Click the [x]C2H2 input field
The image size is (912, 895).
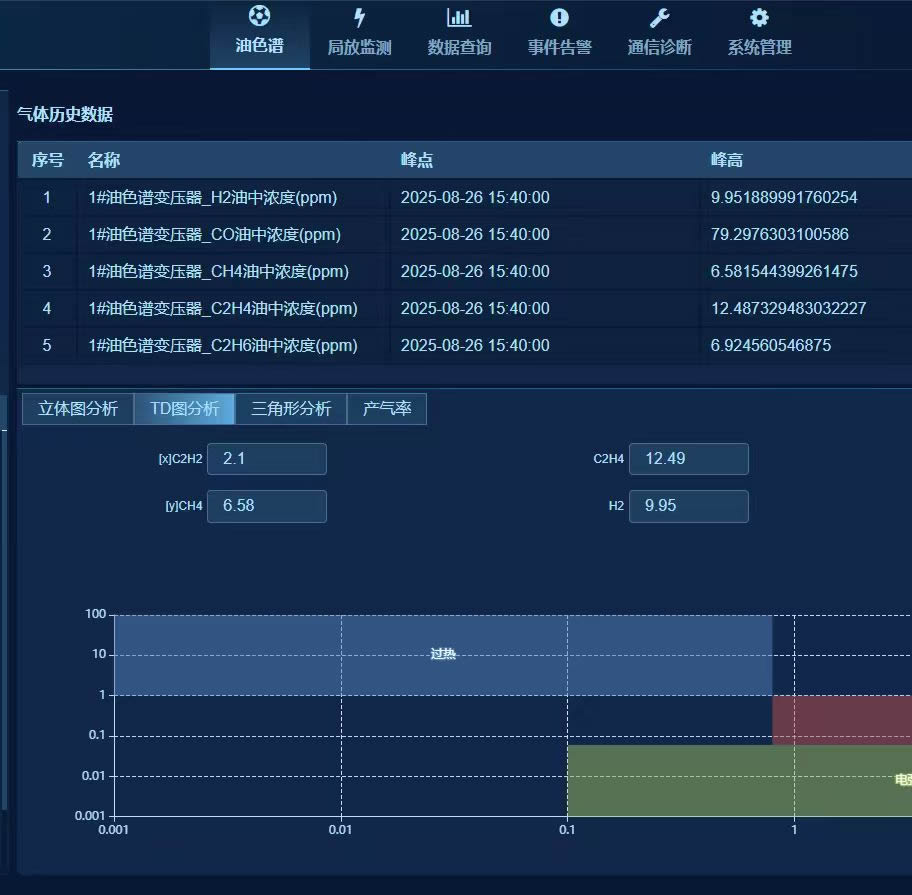(x=266, y=459)
